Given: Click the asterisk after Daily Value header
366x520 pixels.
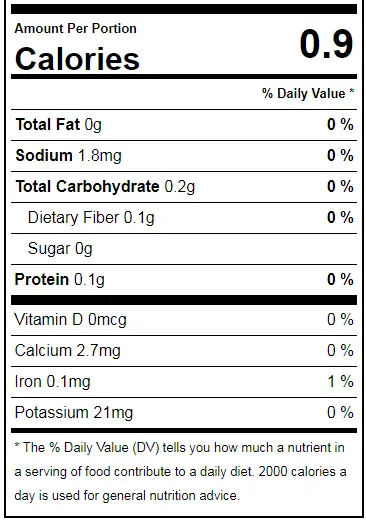Looking at the screenshot, I should pyautogui.click(x=352, y=90).
